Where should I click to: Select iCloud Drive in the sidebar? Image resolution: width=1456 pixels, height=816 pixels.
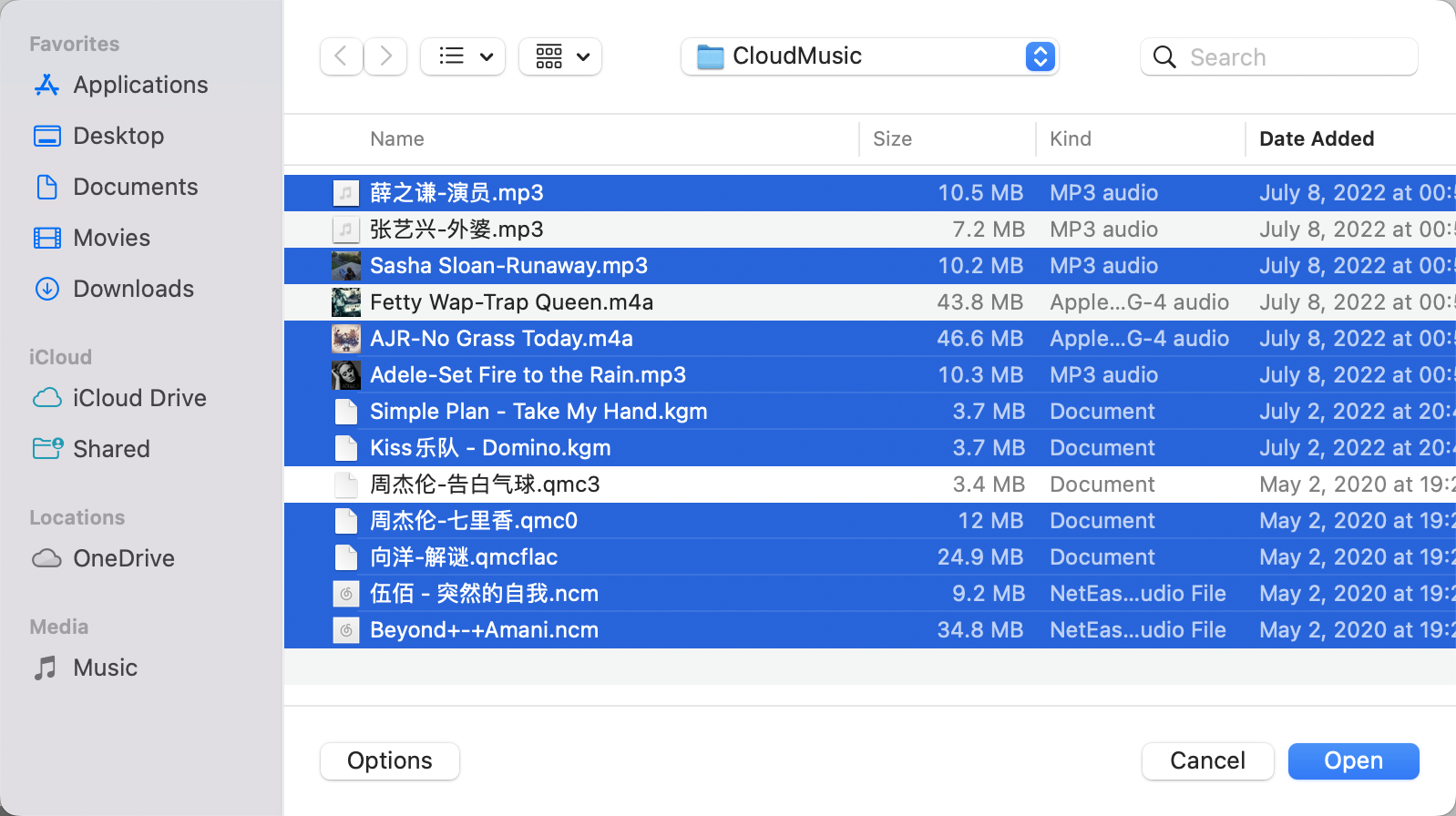click(139, 398)
